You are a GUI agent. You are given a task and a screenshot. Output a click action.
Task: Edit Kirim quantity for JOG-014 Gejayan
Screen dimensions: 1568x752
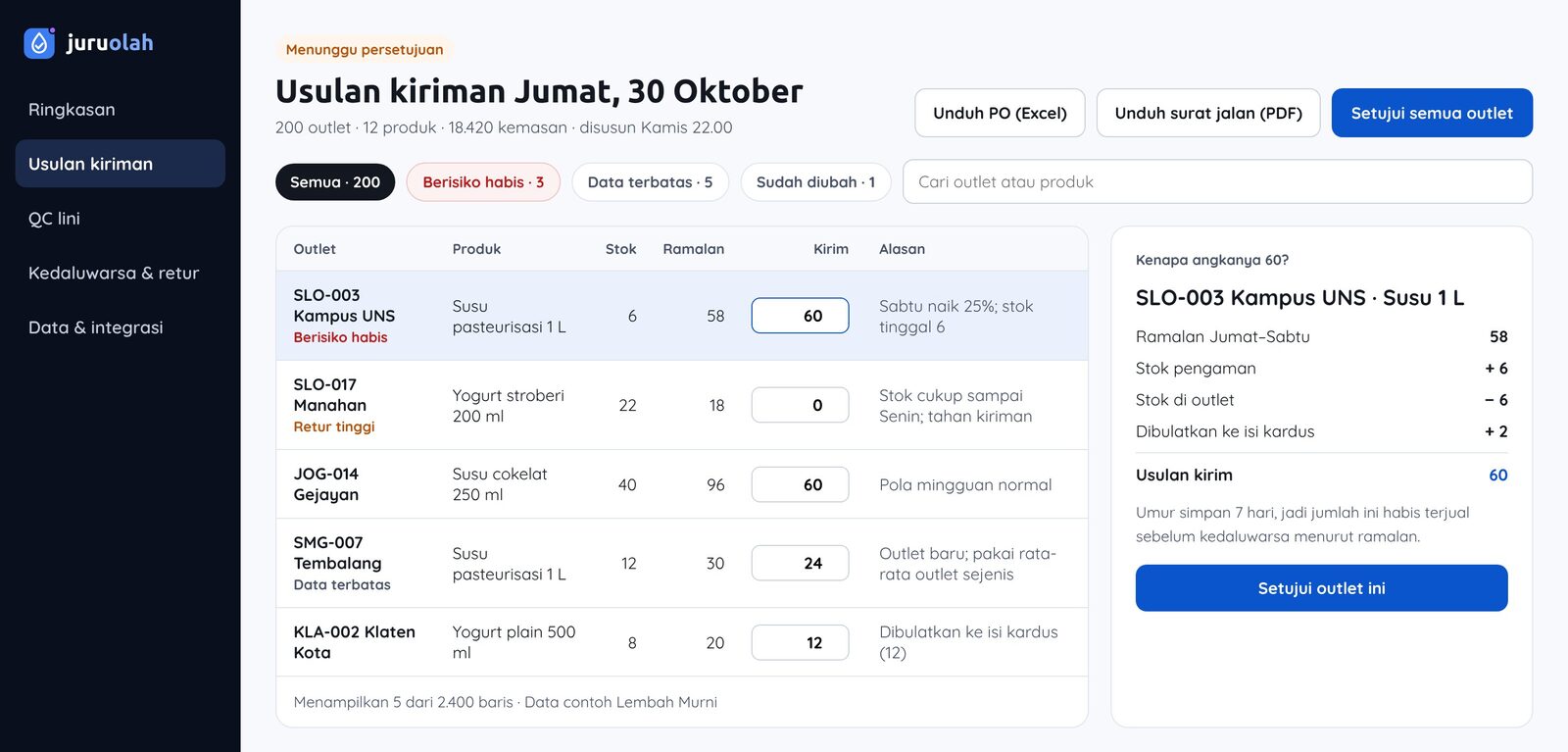(800, 484)
